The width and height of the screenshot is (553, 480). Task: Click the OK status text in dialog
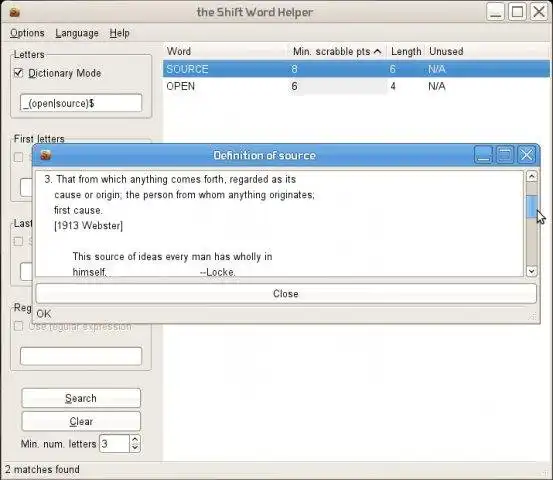pyautogui.click(x=44, y=314)
